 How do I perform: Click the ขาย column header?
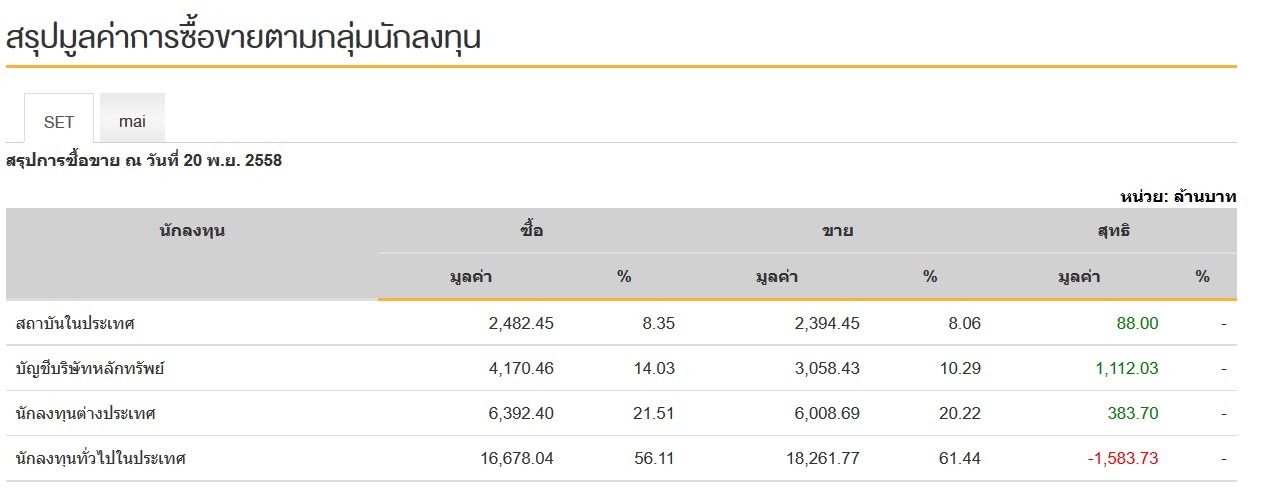coord(837,231)
